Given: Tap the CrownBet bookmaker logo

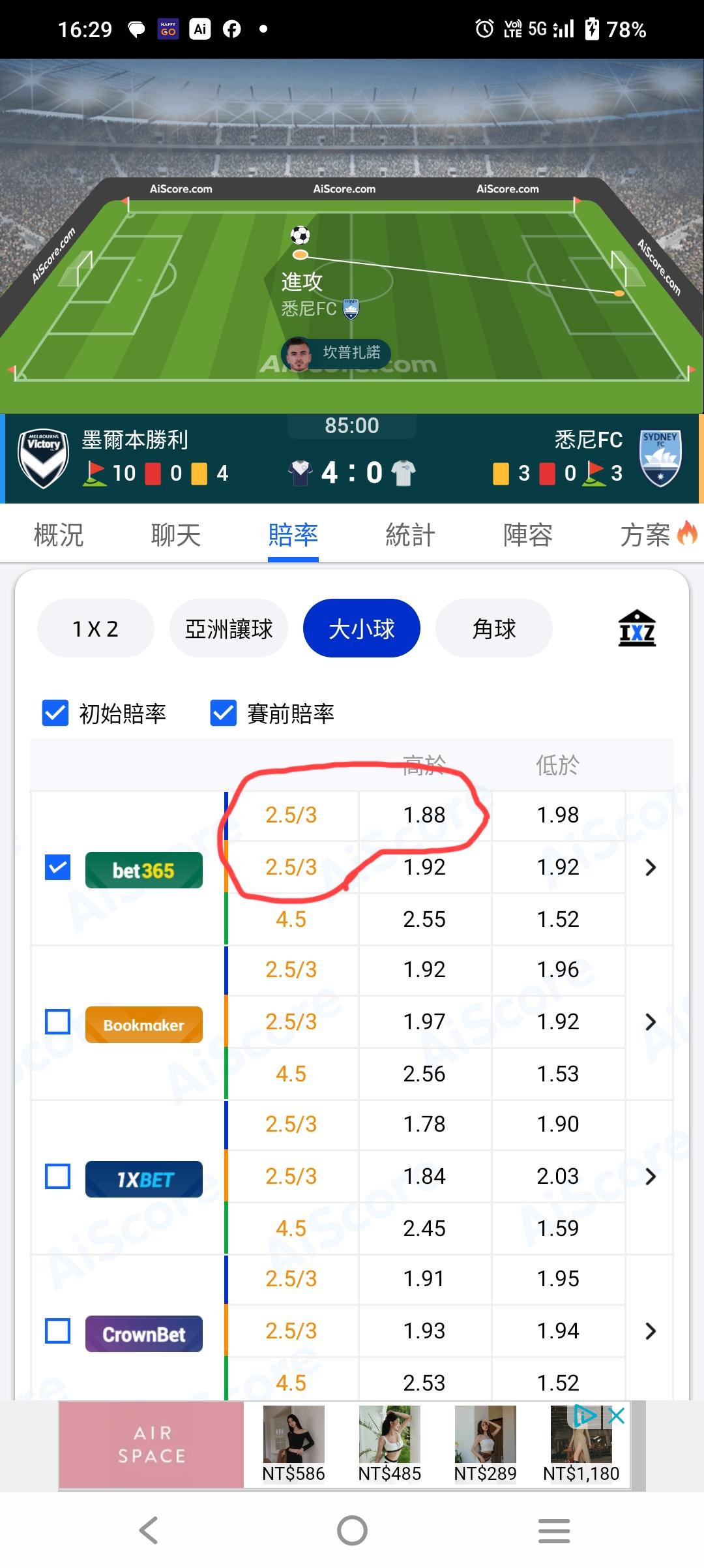Looking at the screenshot, I should coord(143,1334).
